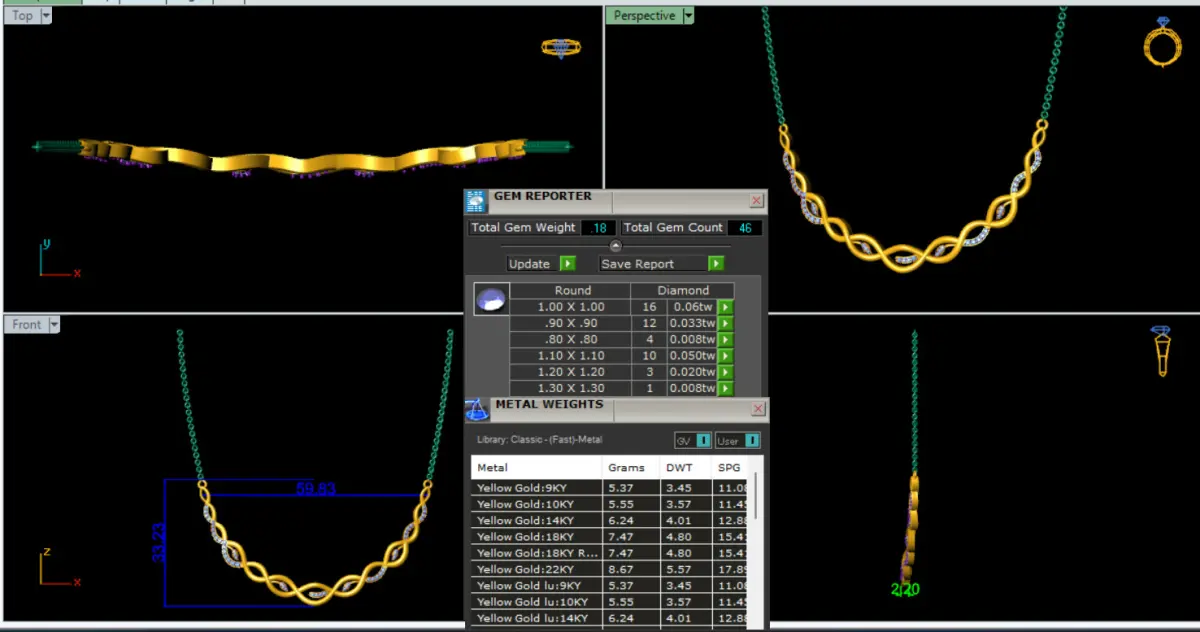Click the round gem shape thumbnail
The width and height of the screenshot is (1200, 632).
[492, 299]
